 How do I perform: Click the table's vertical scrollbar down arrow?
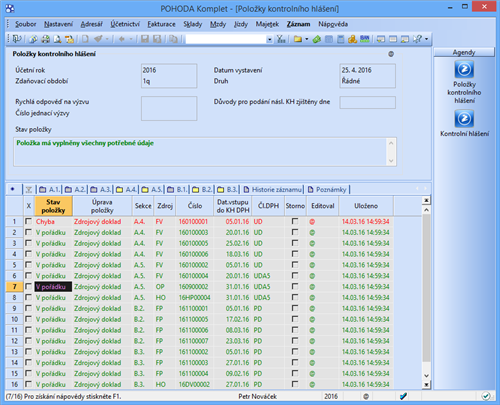pyautogui.click(x=426, y=376)
